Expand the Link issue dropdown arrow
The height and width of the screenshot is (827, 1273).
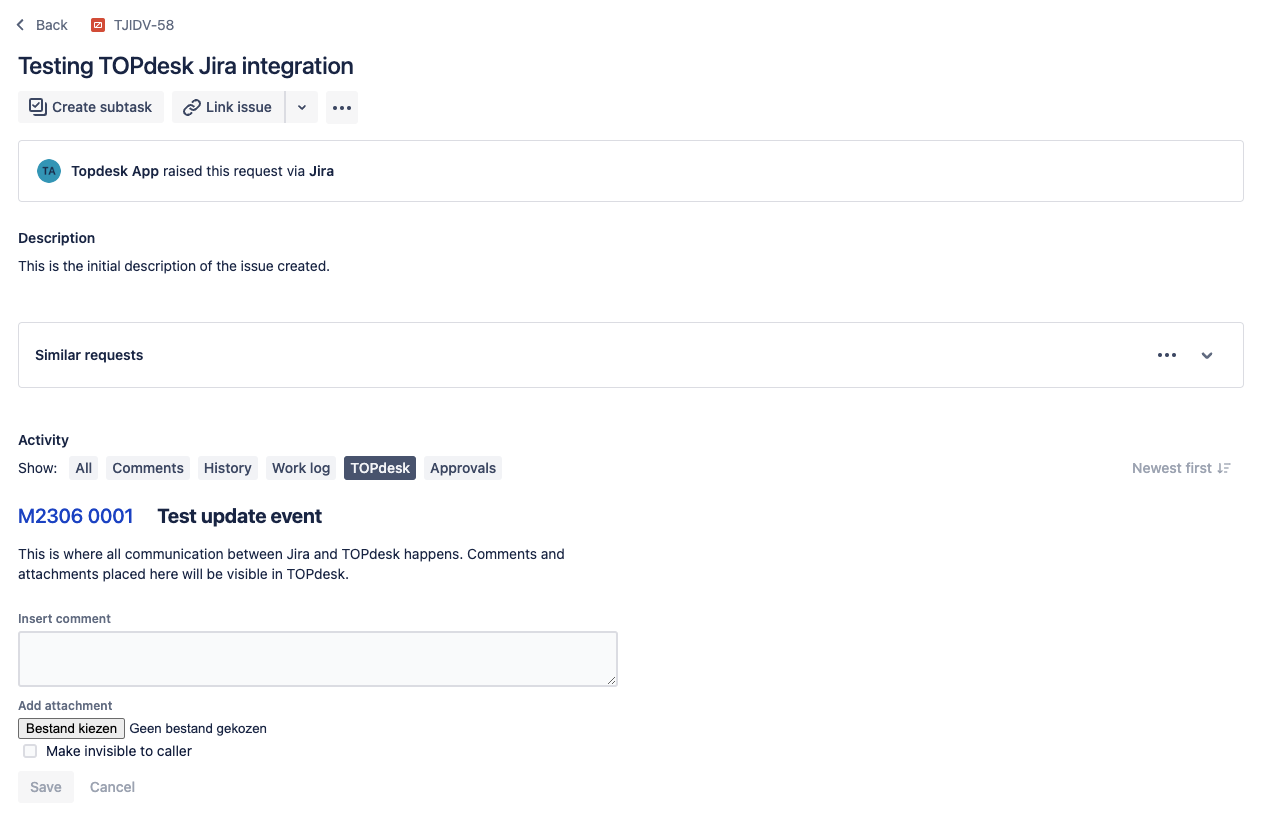[302, 107]
